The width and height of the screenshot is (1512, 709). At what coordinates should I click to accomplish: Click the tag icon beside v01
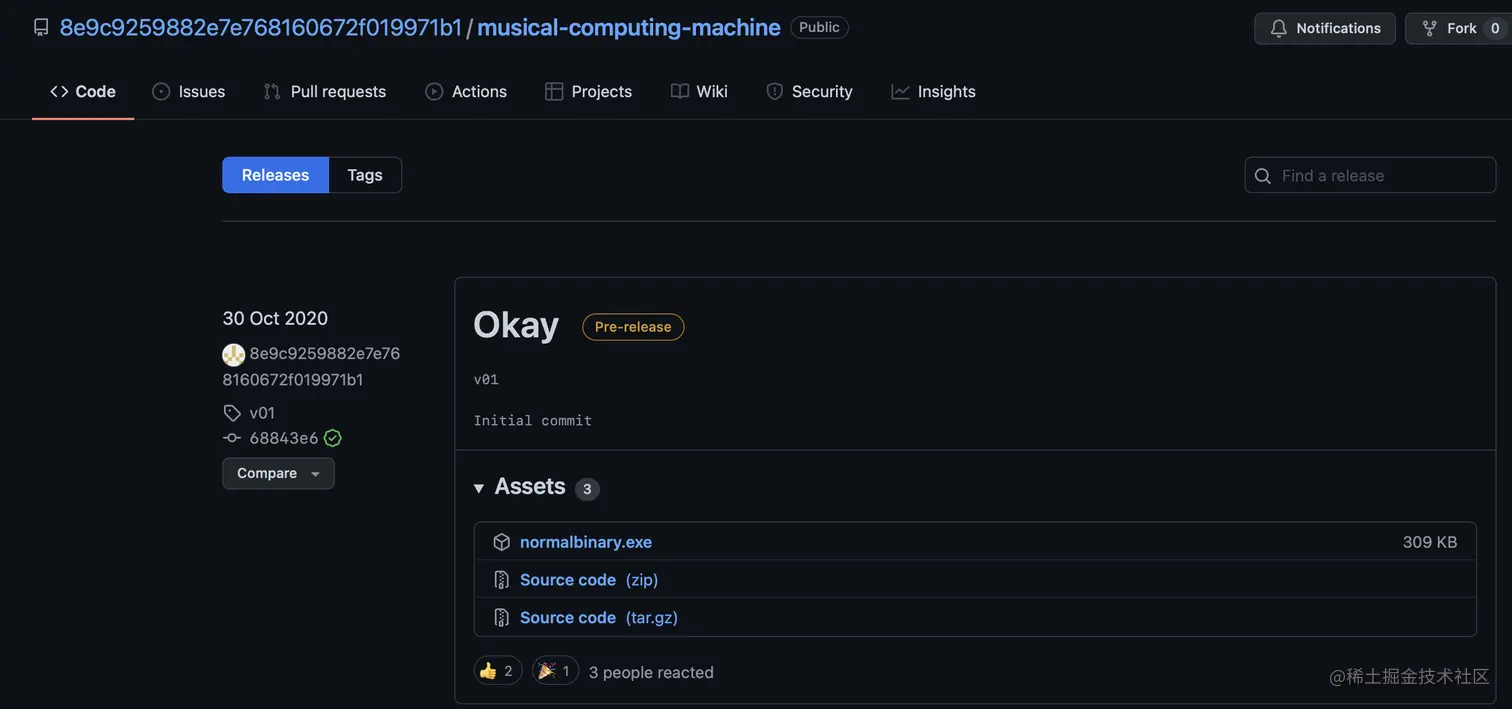click(232, 413)
